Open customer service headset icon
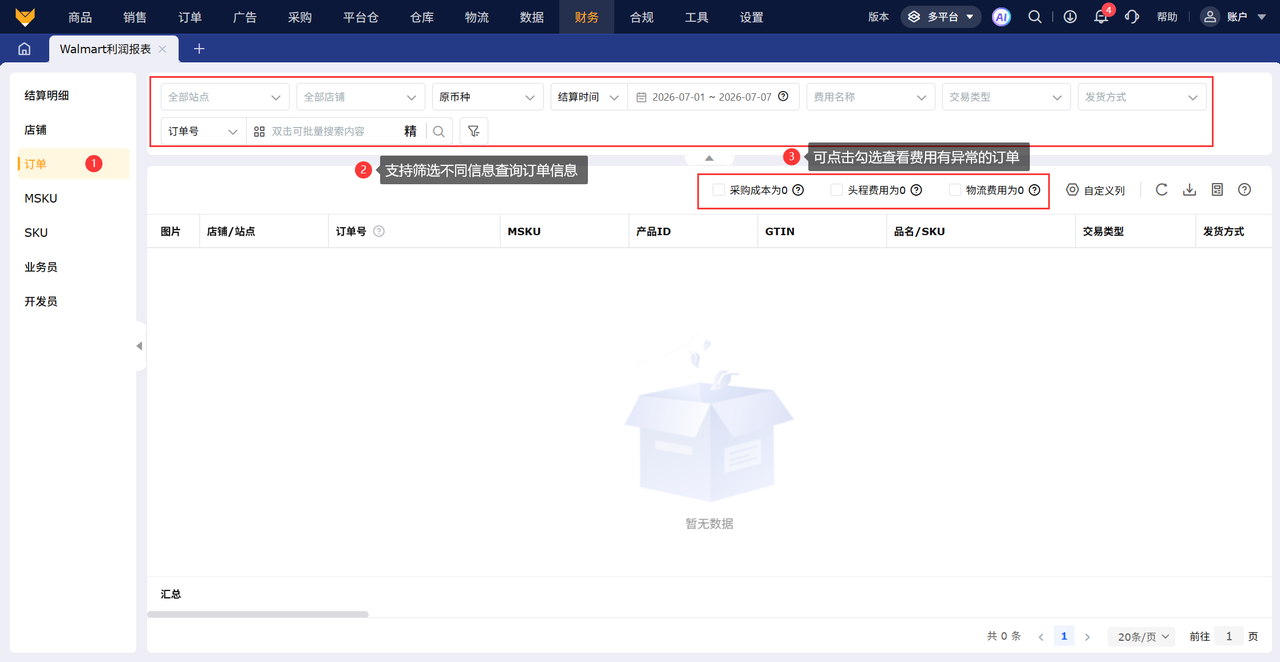The width and height of the screenshot is (1280, 662). pyautogui.click(x=1132, y=17)
